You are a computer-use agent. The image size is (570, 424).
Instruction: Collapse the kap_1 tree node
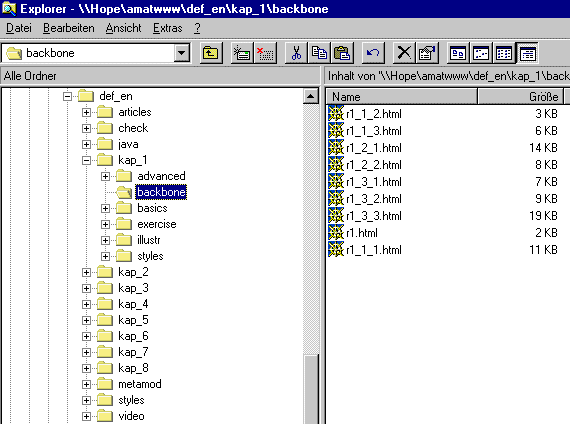point(86,160)
